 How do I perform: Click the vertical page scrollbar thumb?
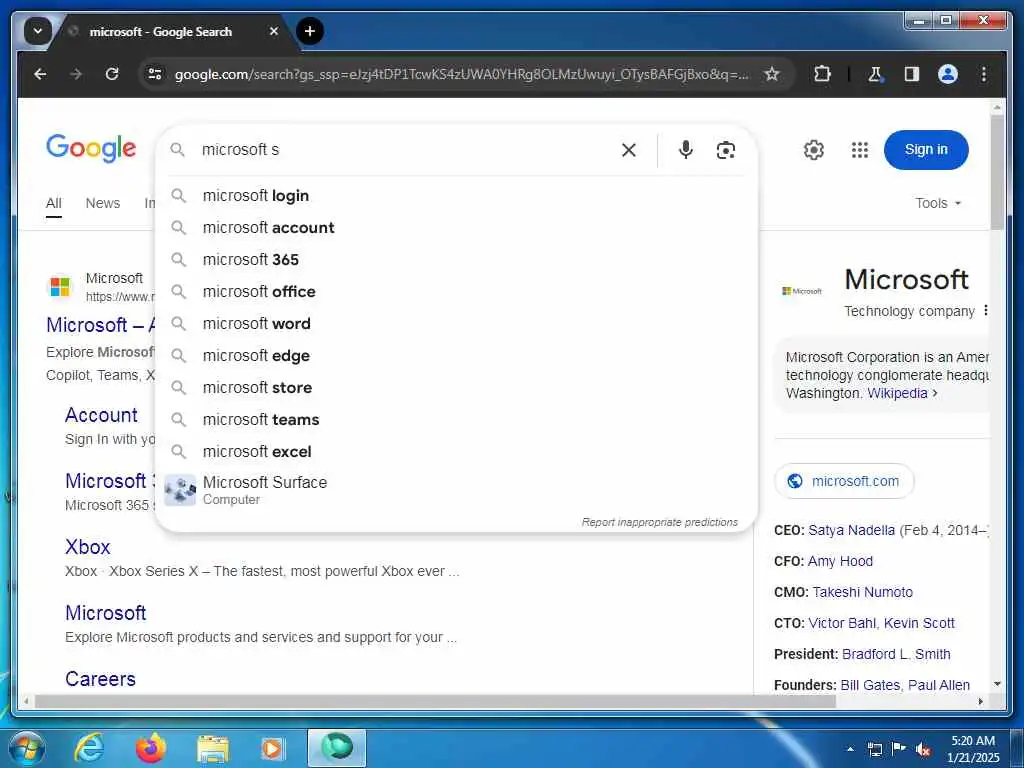[997, 173]
